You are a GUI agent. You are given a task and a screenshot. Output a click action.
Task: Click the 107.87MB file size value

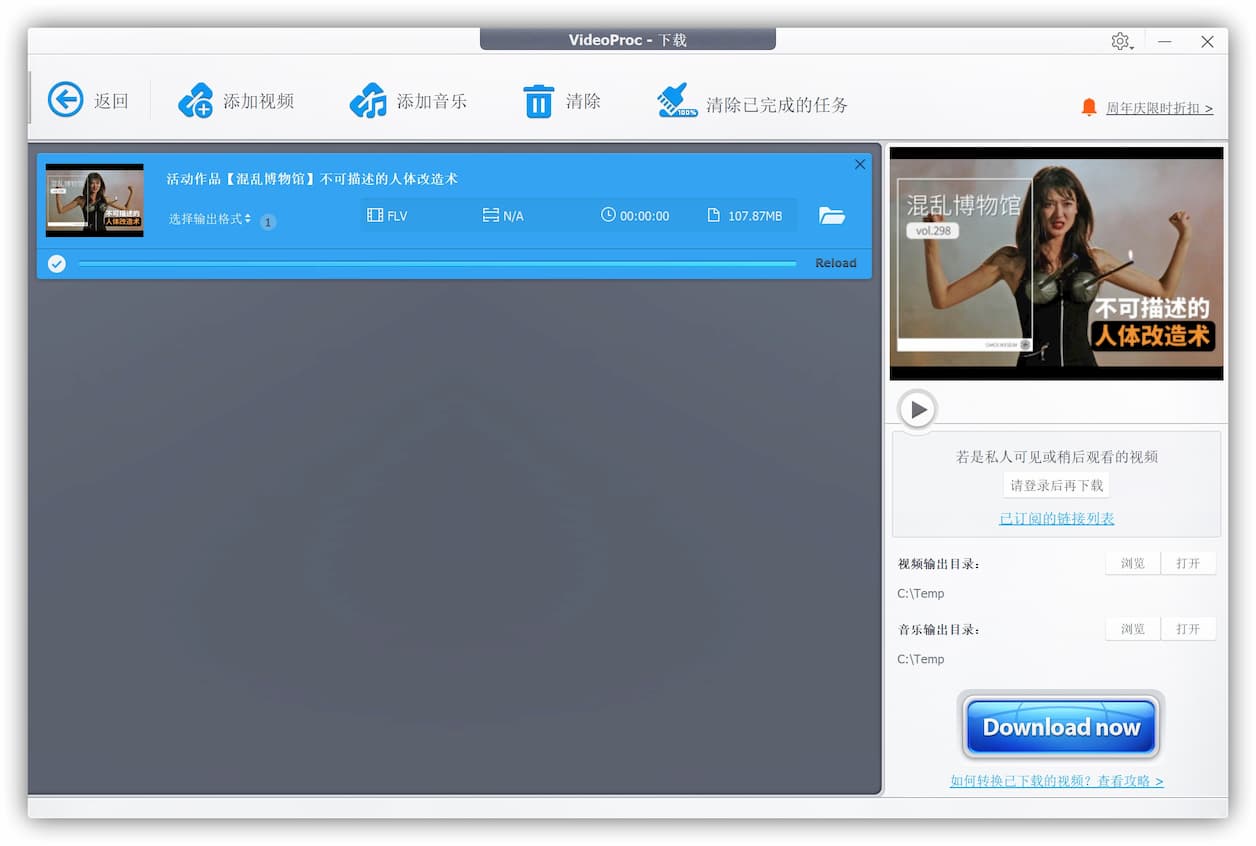[755, 216]
